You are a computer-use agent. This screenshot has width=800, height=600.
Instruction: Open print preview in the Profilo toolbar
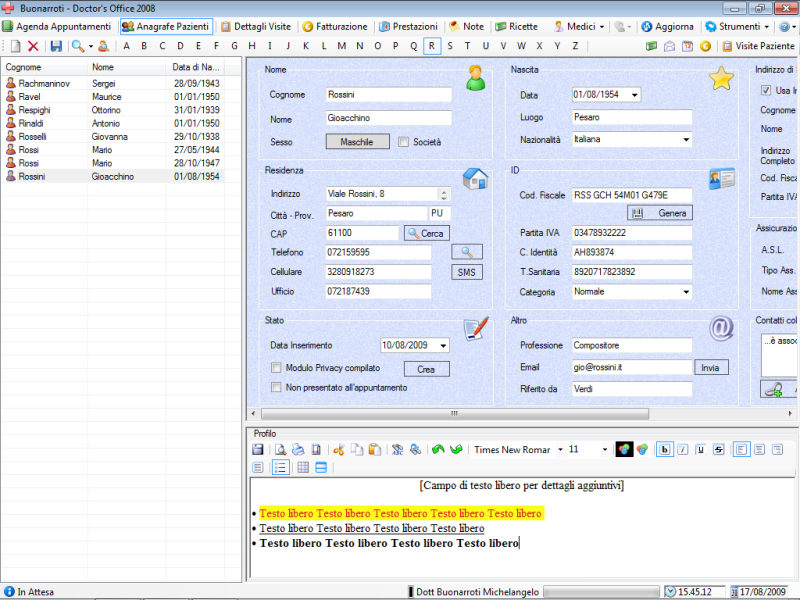click(280, 449)
